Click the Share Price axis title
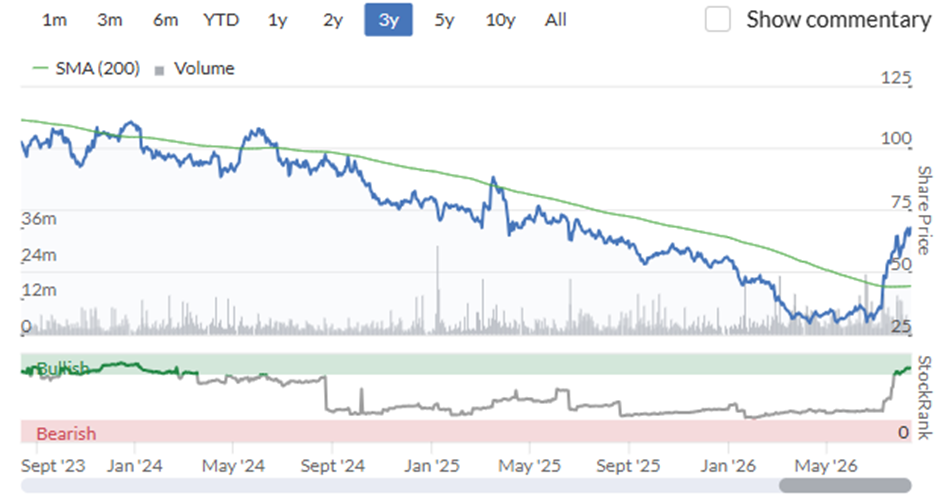The width and height of the screenshot is (940, 496). tap(924, 211)
